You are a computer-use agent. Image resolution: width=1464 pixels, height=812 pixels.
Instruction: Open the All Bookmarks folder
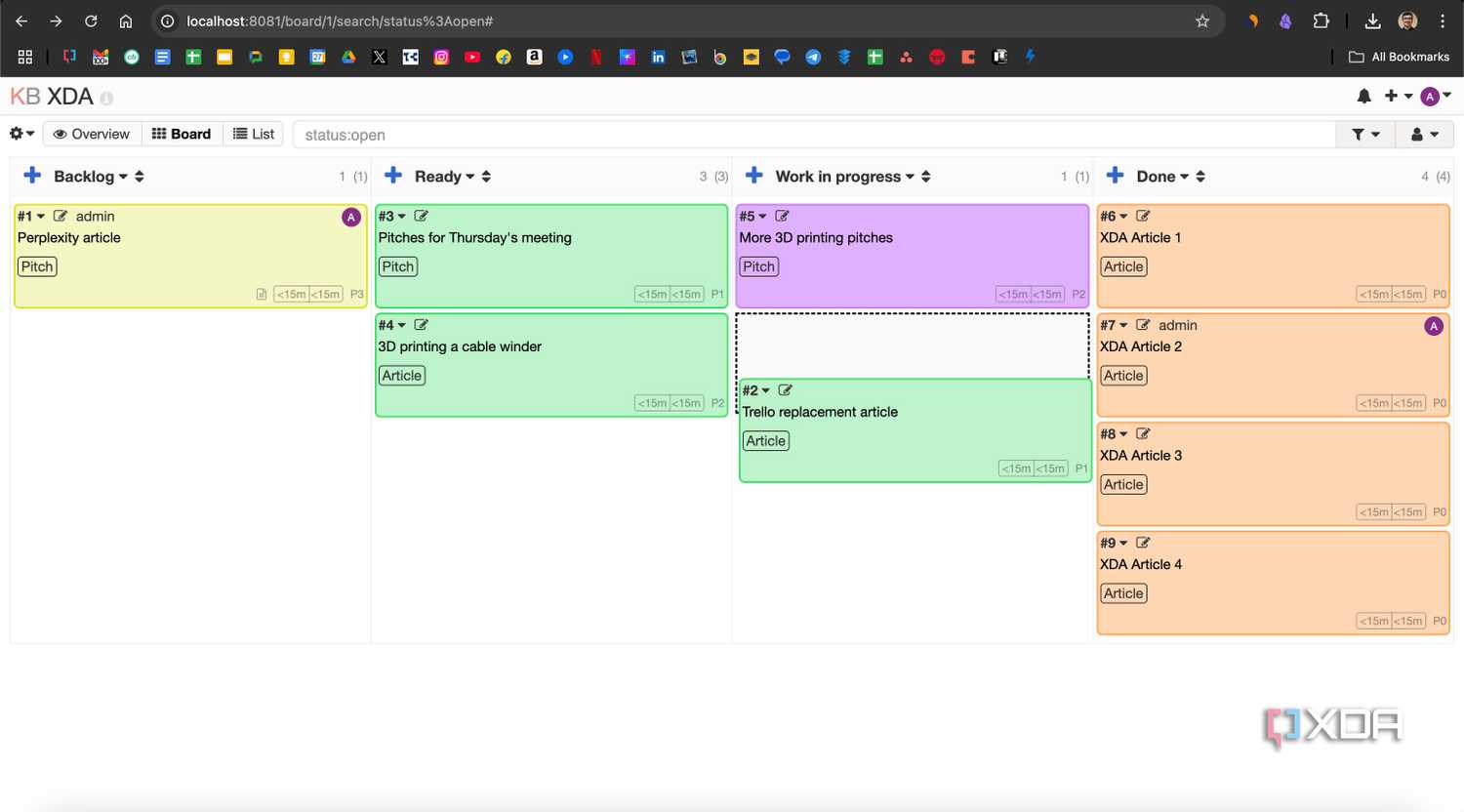click(1399, 57)
